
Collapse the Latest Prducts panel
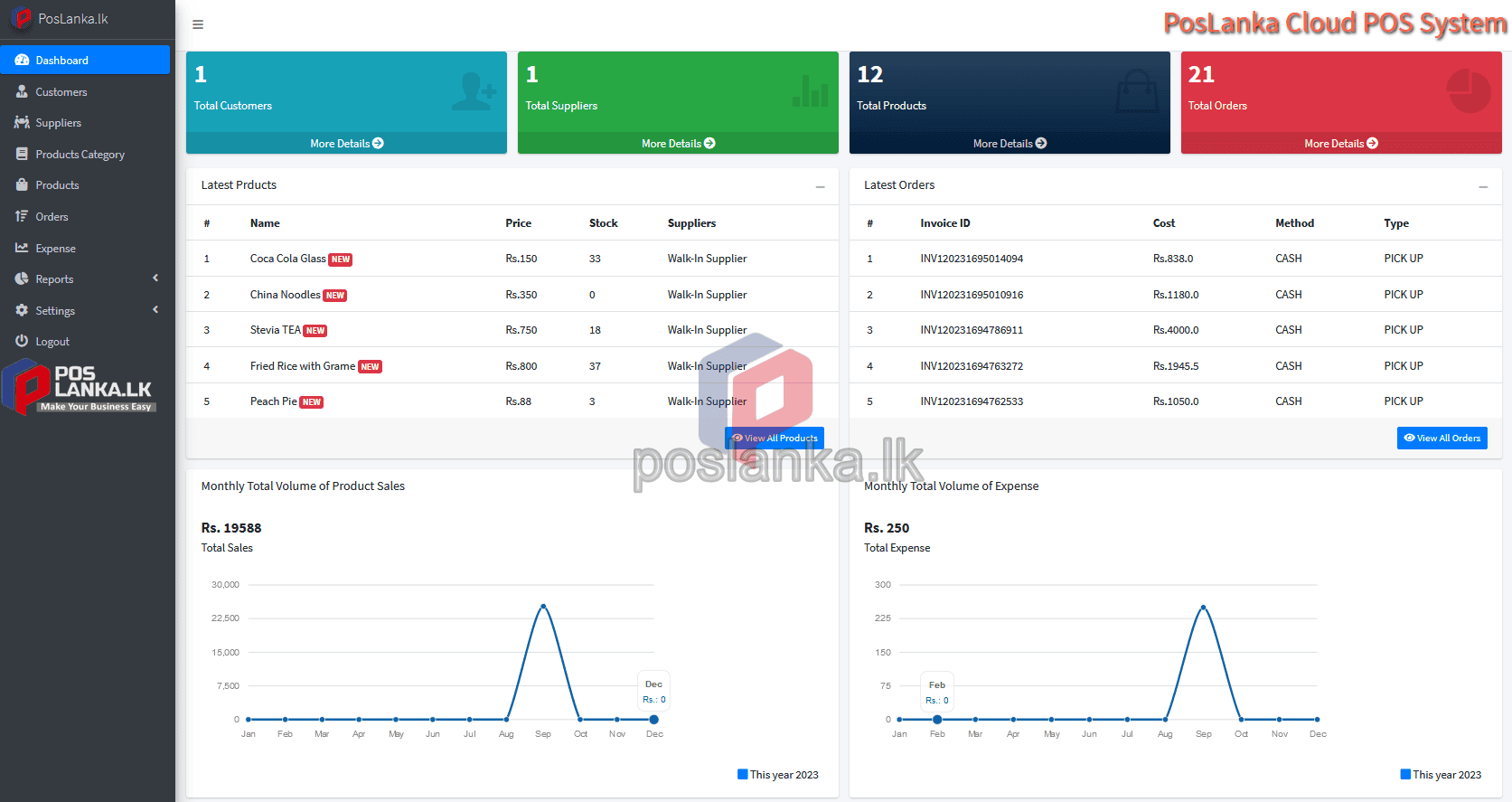pyautogui.click(x=821, y=186)
